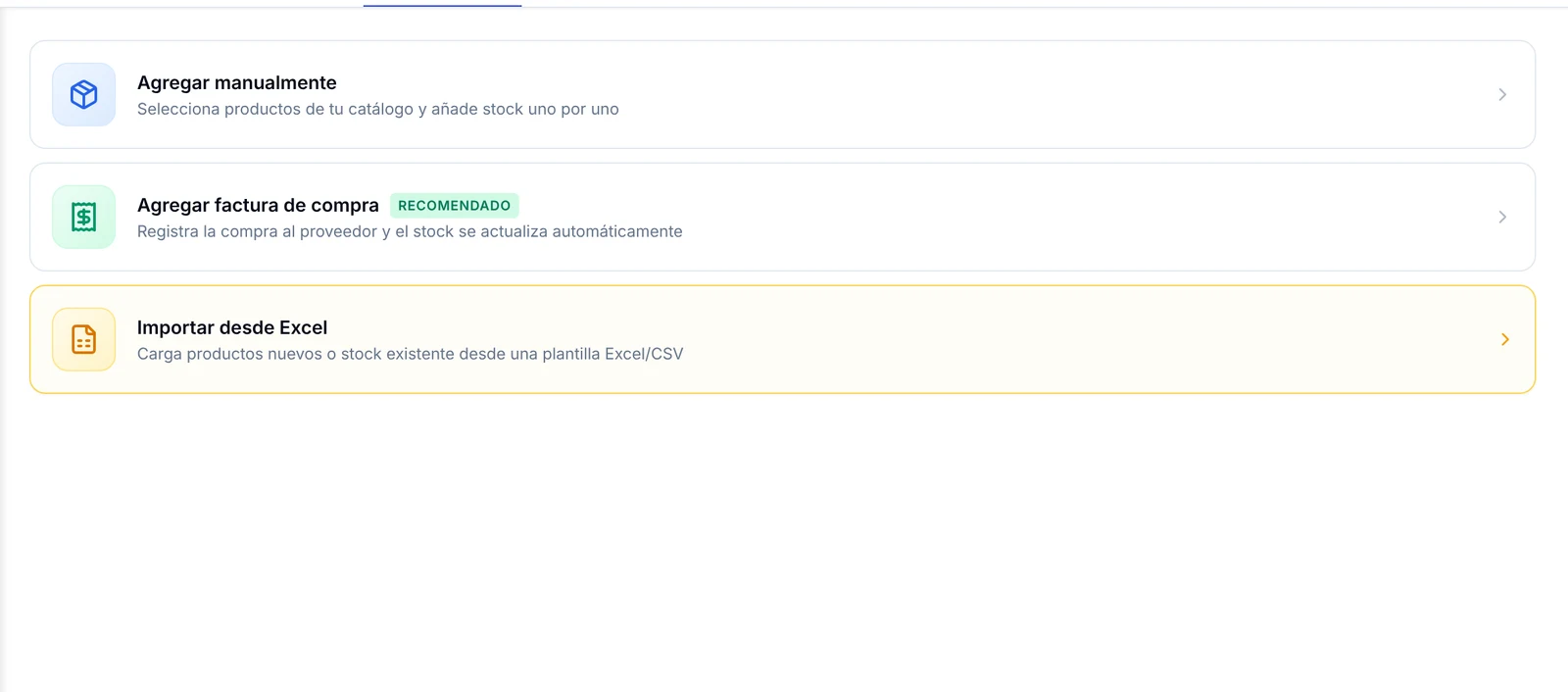Click the green receipt icon for purchase invoice
The image size is (1568, 692).
coord(84,218)
